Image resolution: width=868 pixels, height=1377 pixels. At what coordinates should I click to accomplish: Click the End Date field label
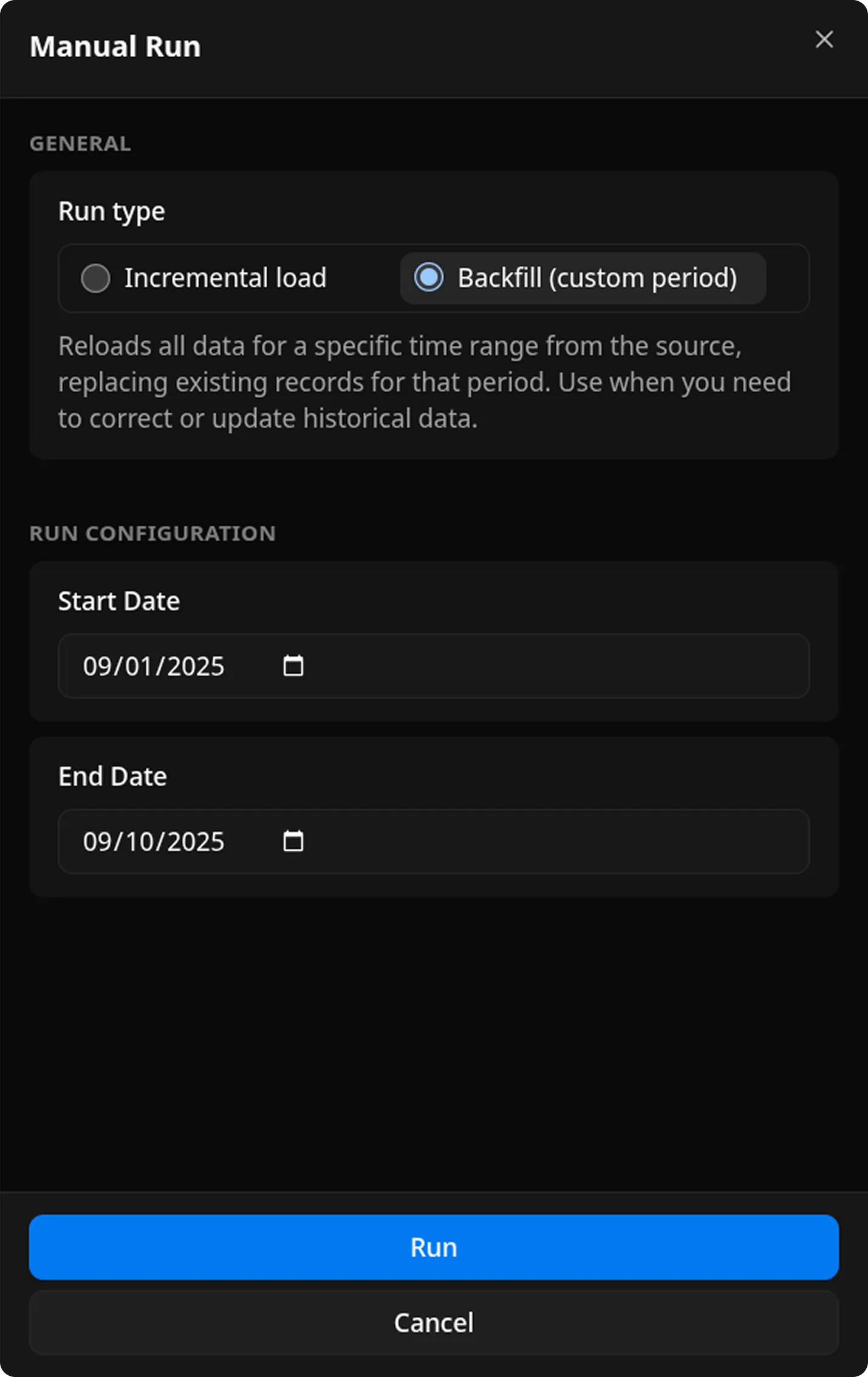click(112, 777)
